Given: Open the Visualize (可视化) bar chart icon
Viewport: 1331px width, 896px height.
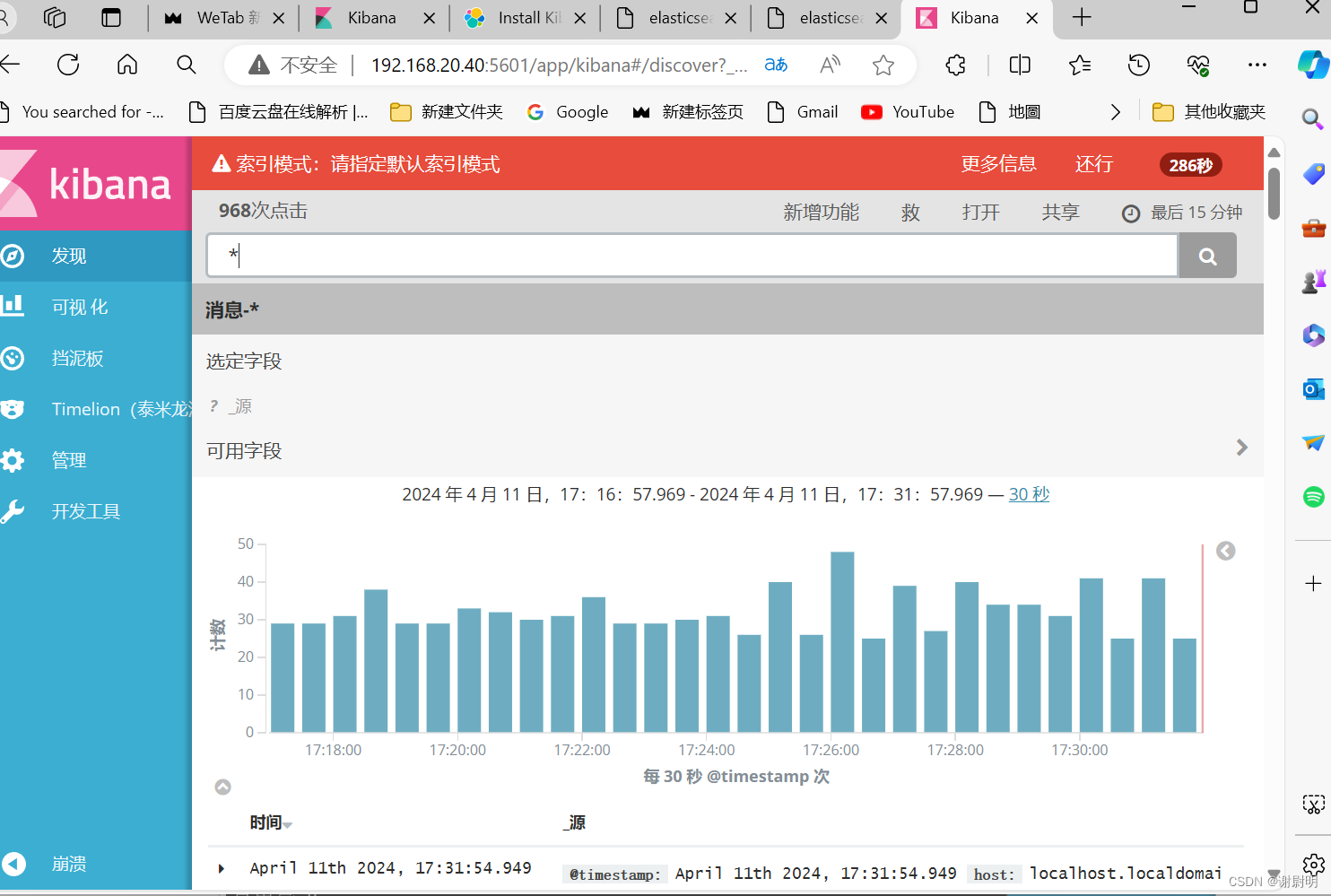Looking at the screenshot, I should 12,306.
